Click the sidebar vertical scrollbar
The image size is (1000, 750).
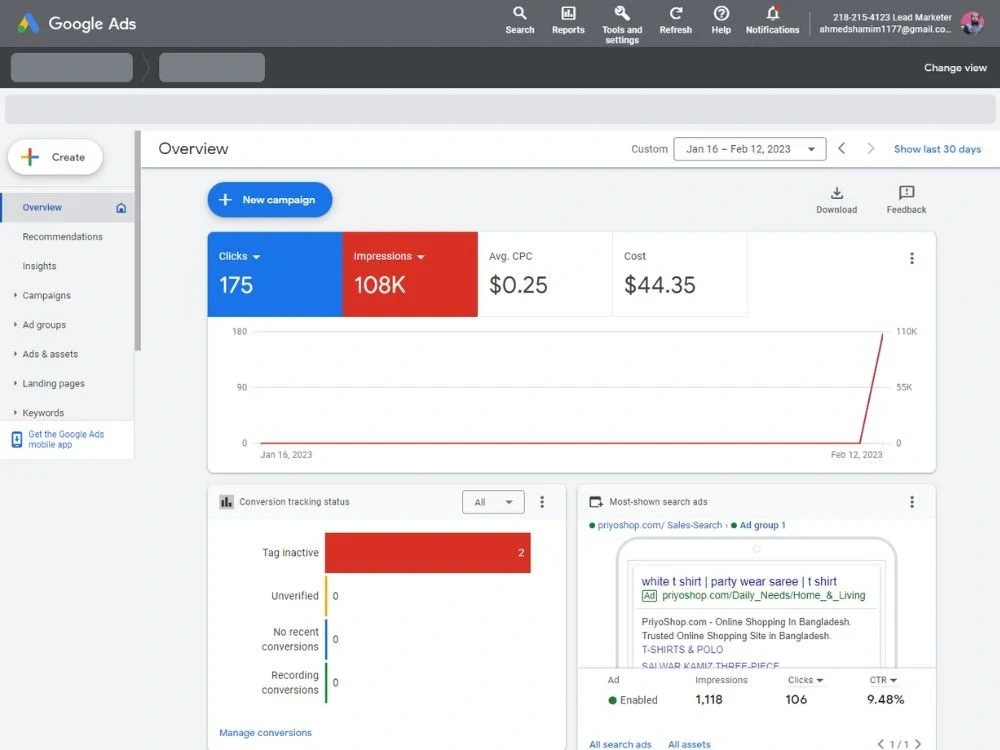[137, 241]
